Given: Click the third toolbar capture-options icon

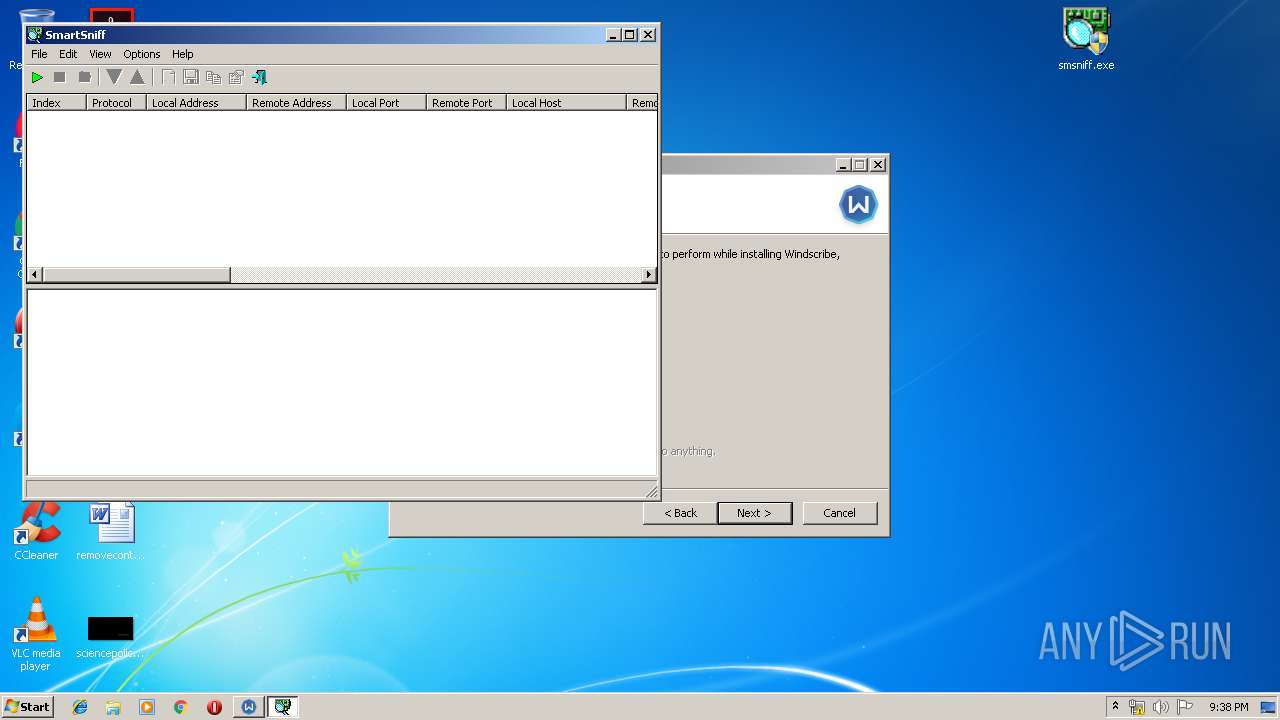Looking at the screenshot, I should pos(84,77).
